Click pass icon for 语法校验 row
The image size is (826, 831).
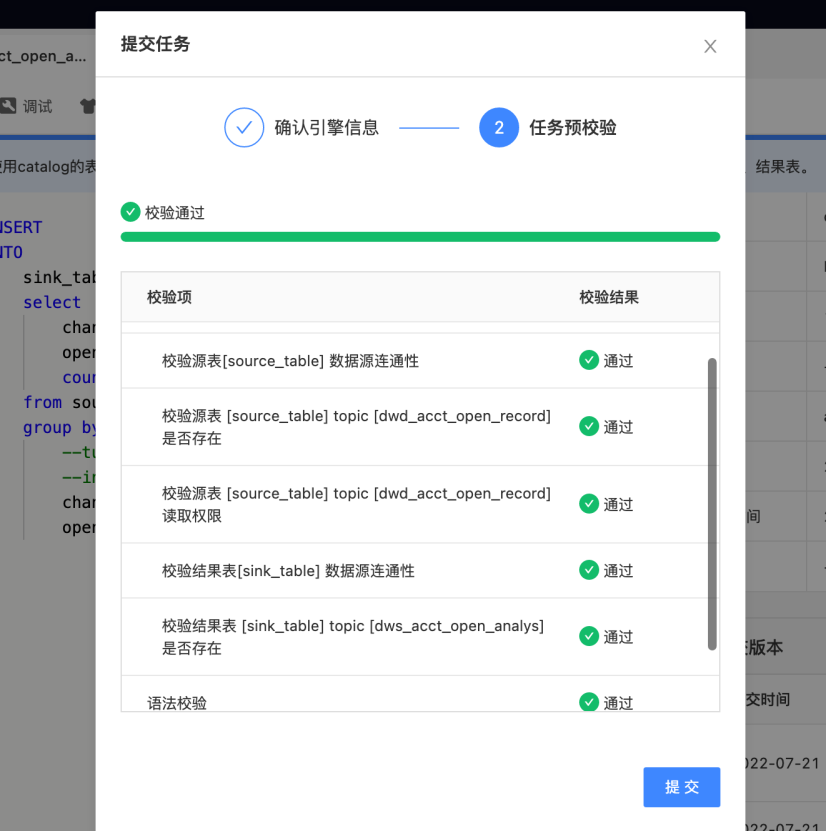pos(589,702)
